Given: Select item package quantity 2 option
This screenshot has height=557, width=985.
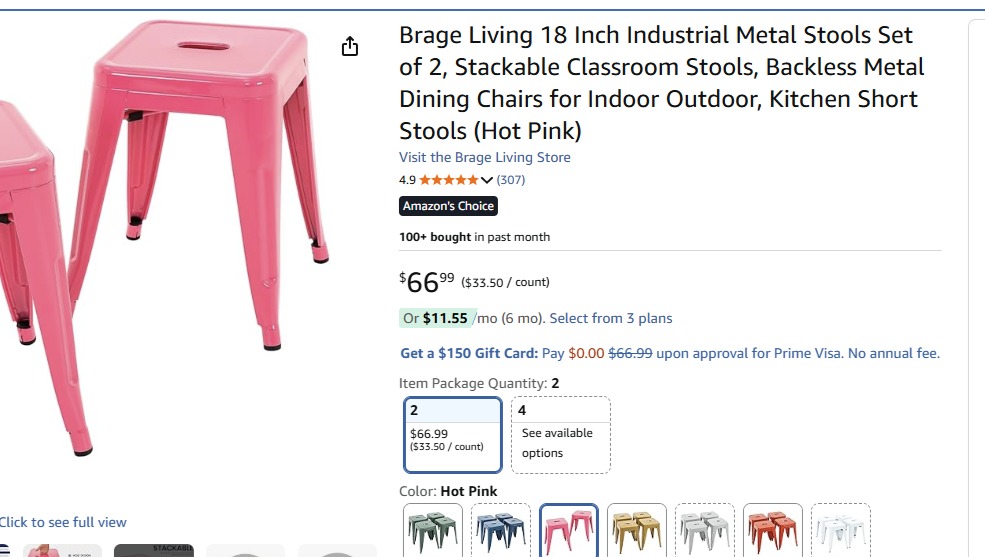Looking at the screenshot, I should point(453,434).
